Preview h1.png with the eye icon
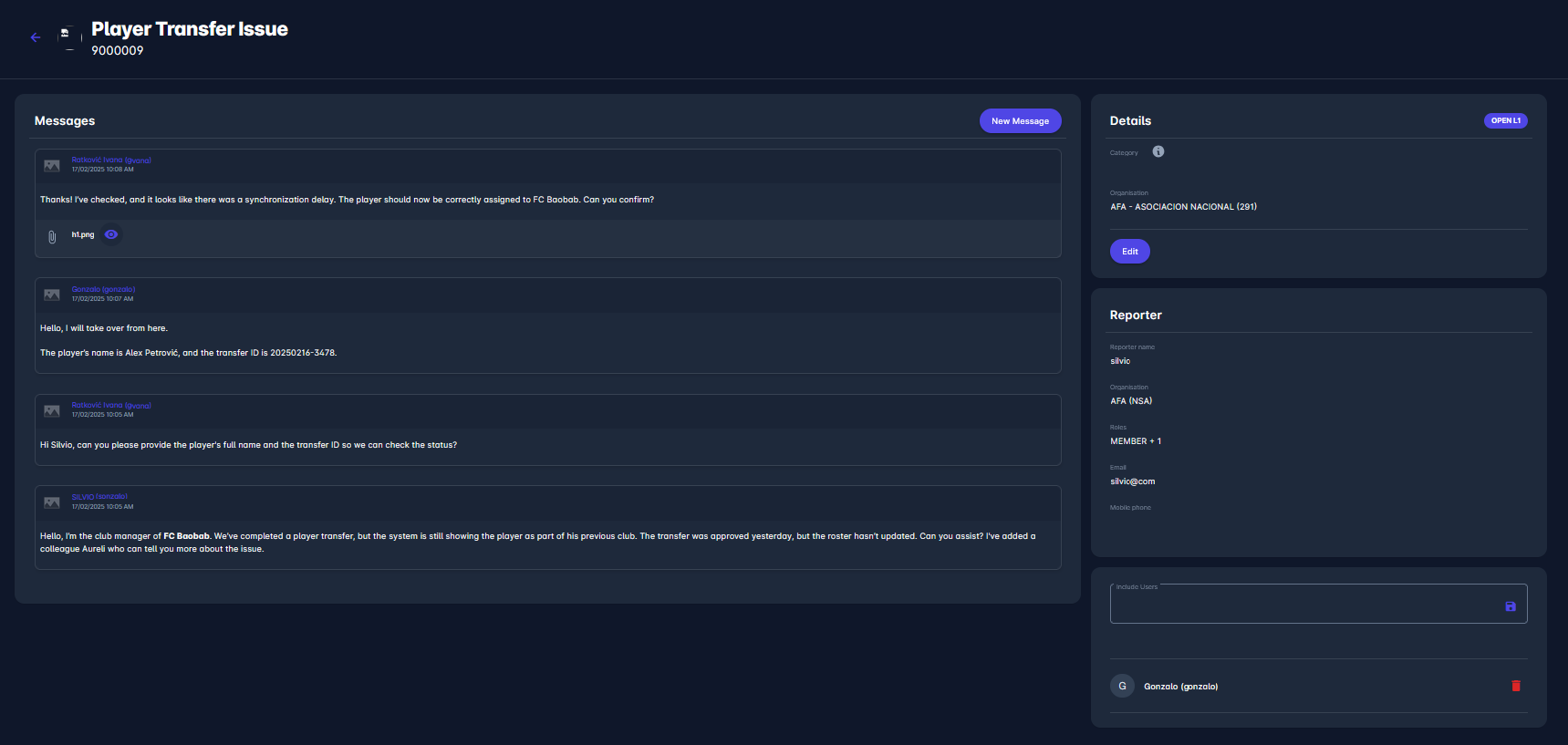1568x745 pixels. [111, 234]
